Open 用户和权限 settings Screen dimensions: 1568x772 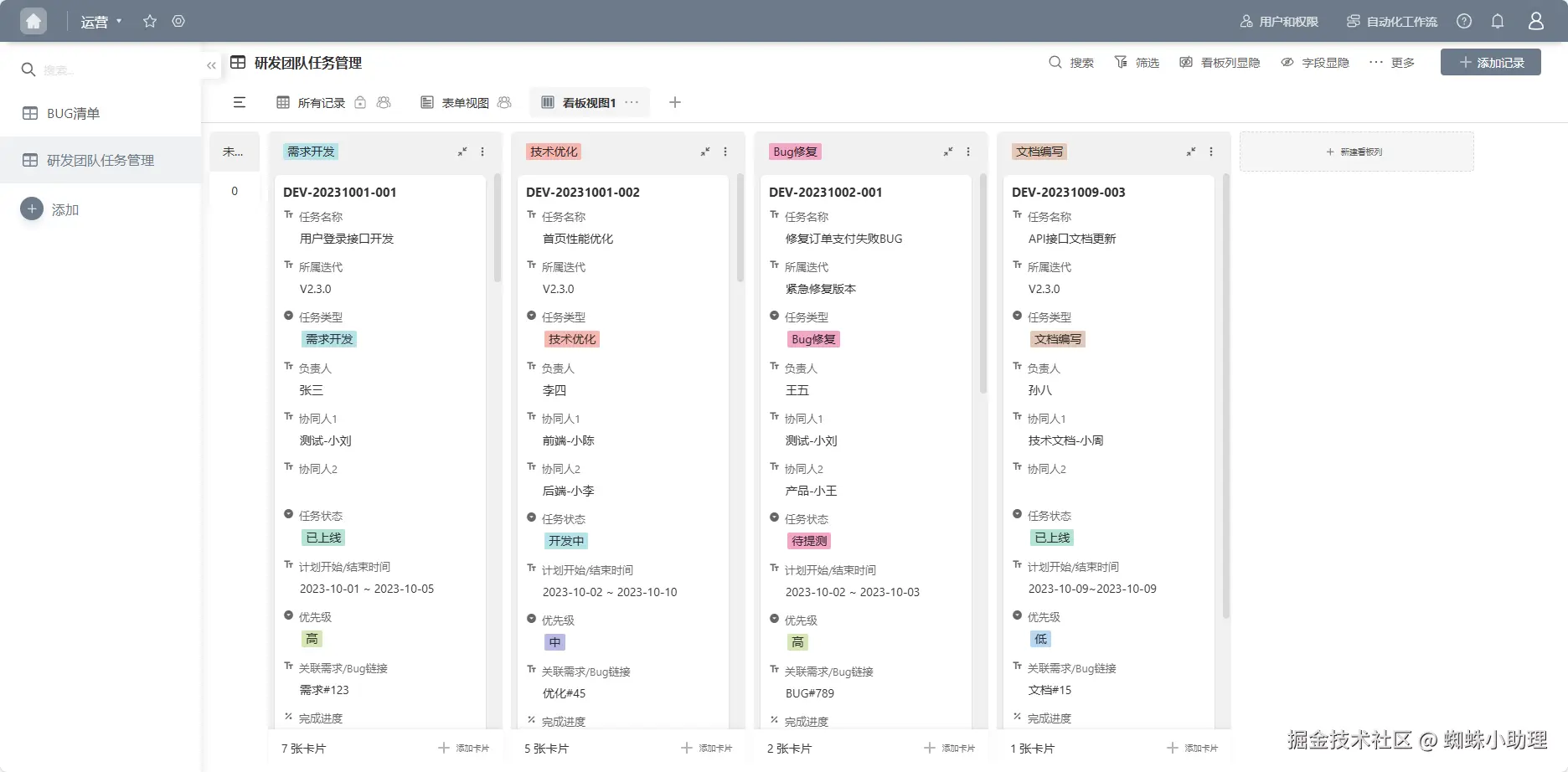[1279, 22]
